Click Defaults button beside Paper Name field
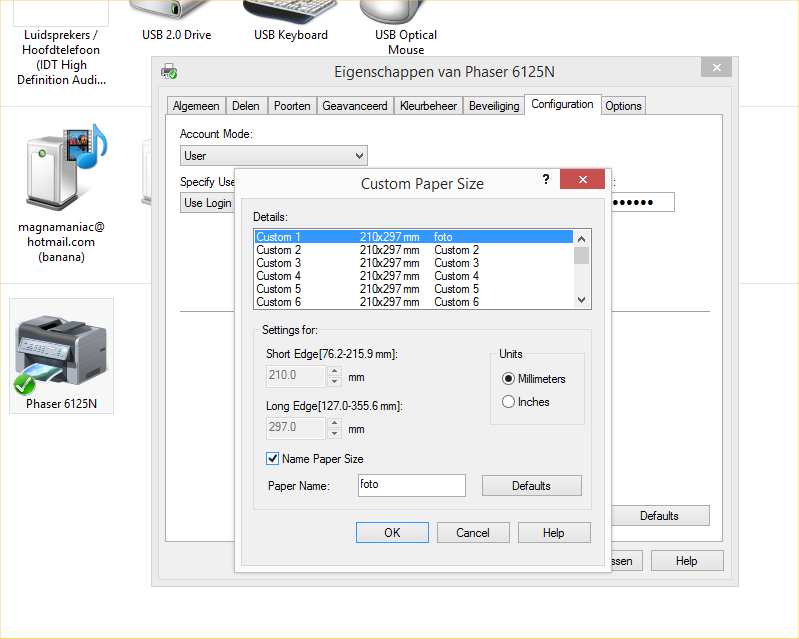Screen dimensions: 799x639 [531, 486]
